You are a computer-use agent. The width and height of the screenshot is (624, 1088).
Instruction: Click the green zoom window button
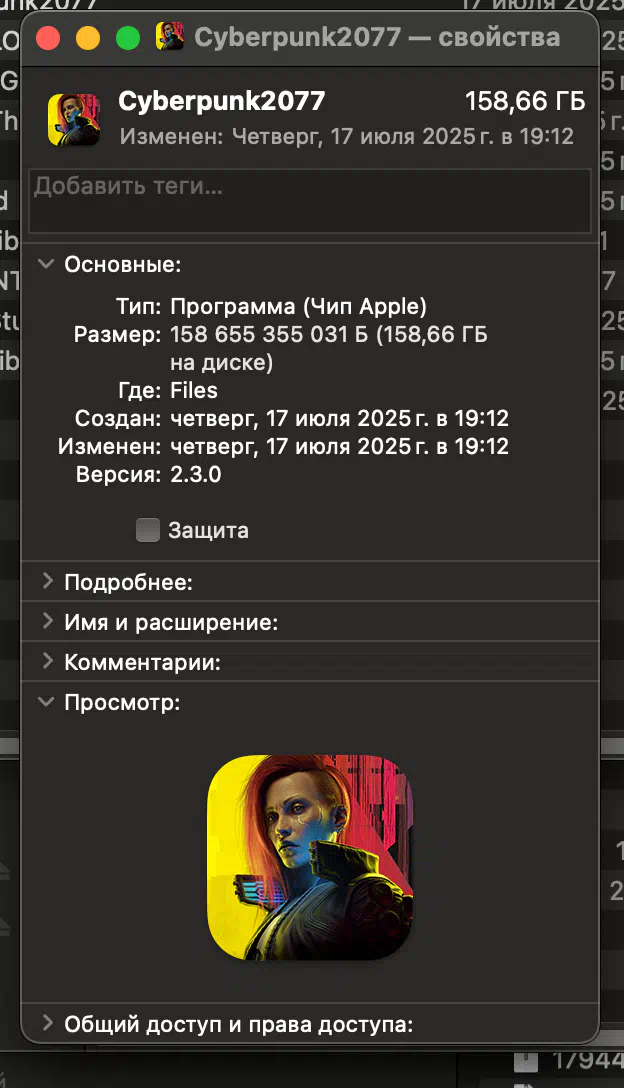128,37
